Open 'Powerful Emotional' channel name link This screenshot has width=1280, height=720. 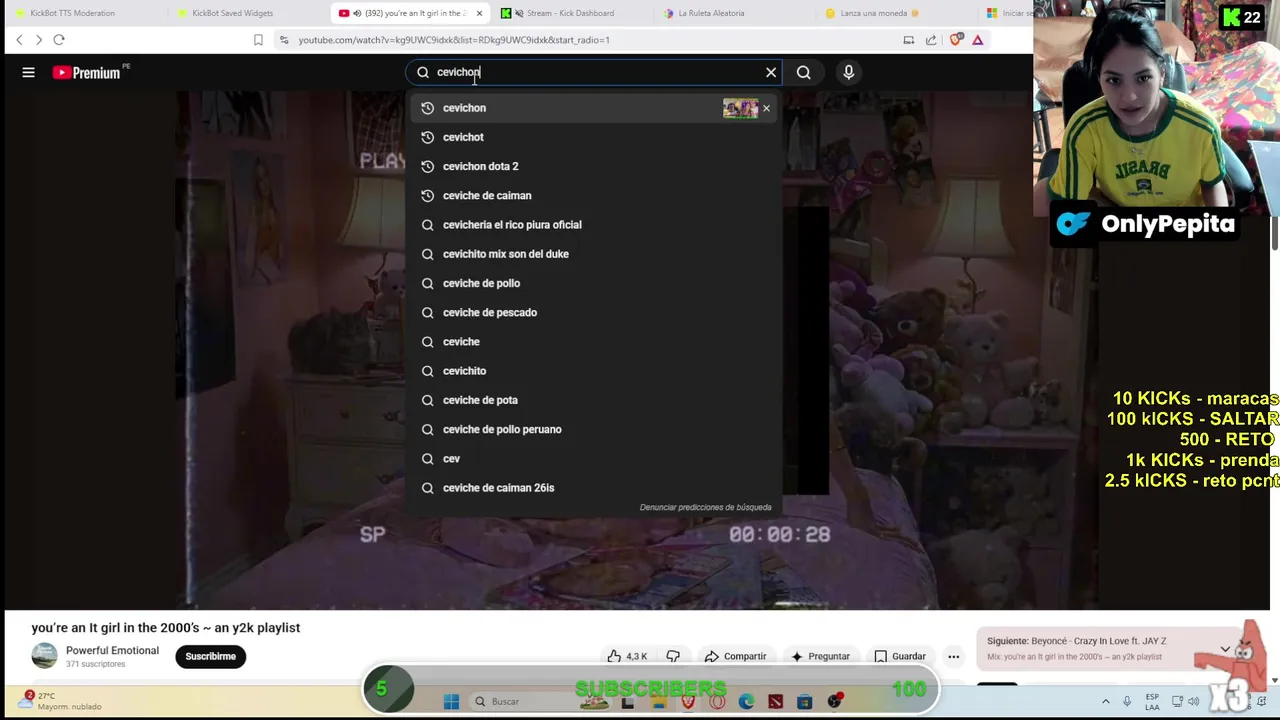coord(112,650)
